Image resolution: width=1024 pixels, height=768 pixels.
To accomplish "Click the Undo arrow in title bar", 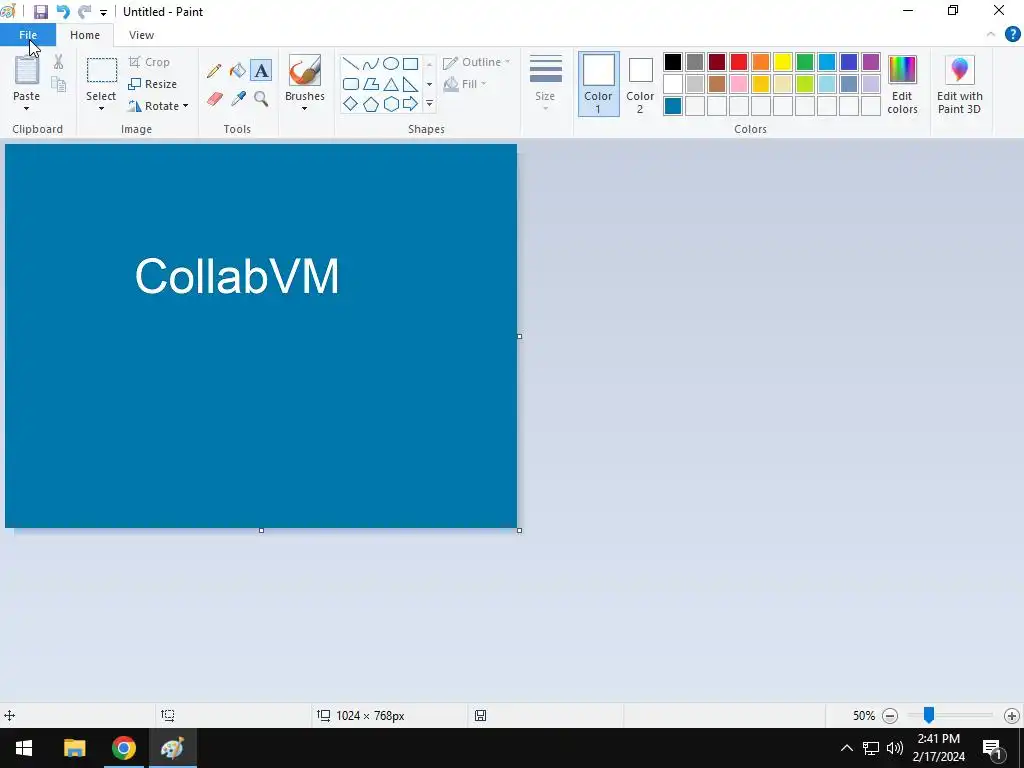I will tap(63, 12).
